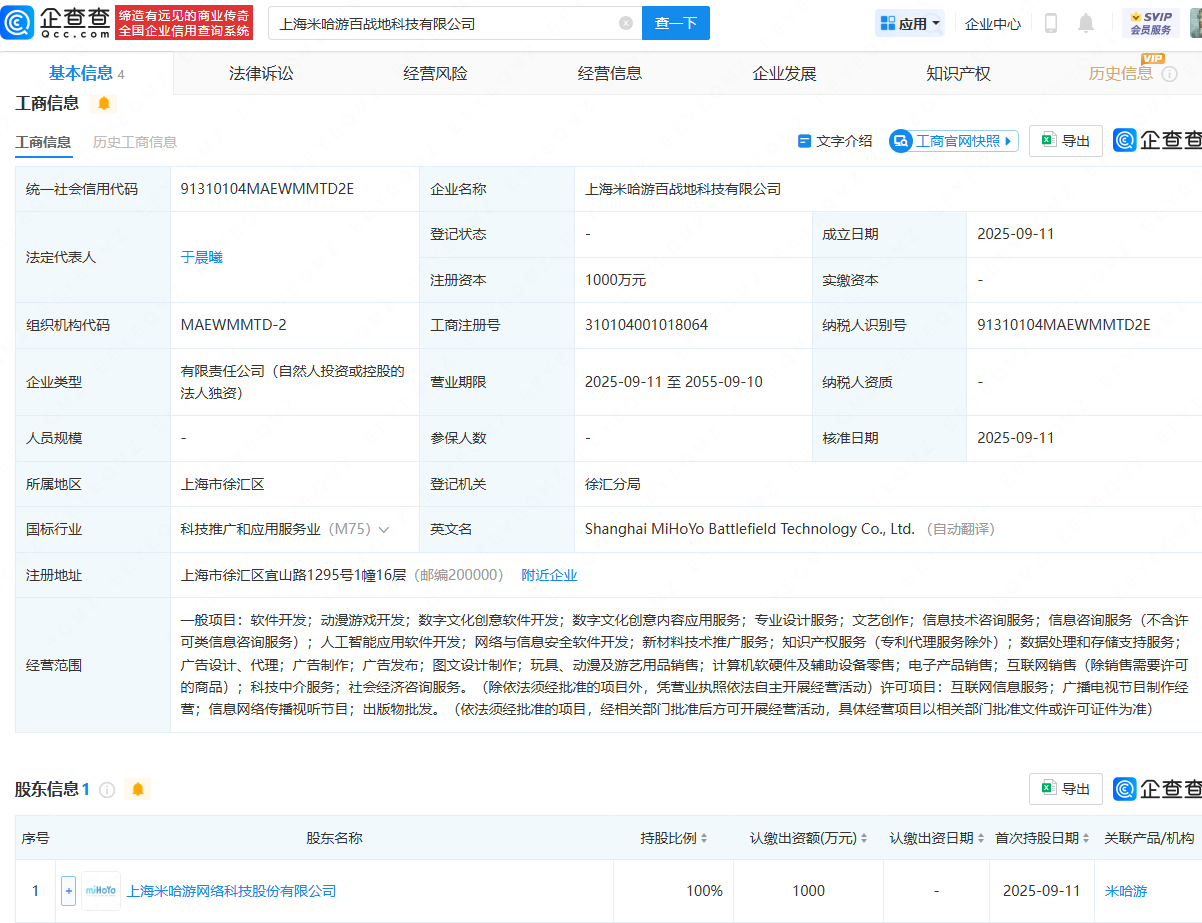Click bell alert next to 股东信息 heading

pos(138,789)
